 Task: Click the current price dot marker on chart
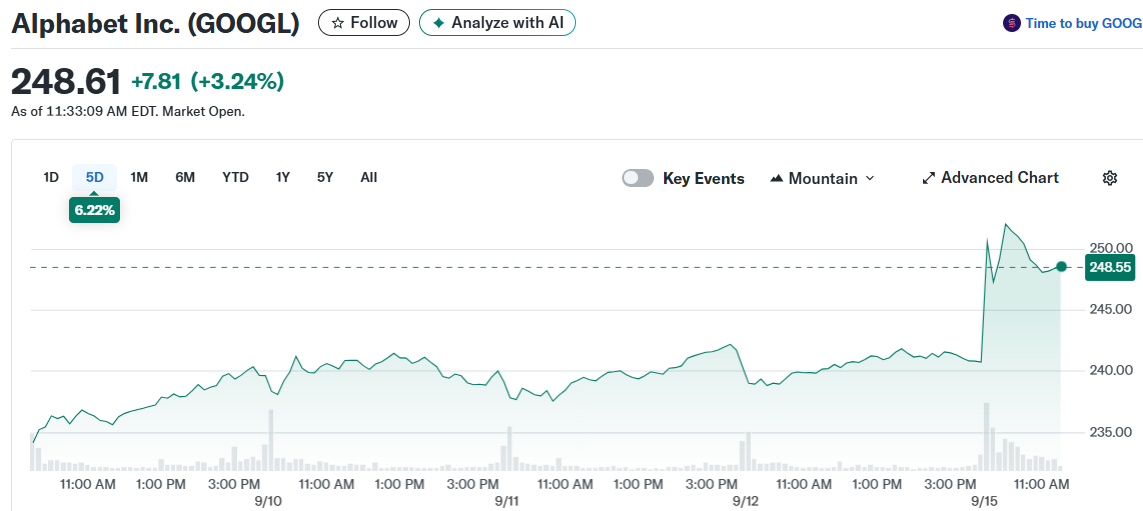pos(1061,267)
